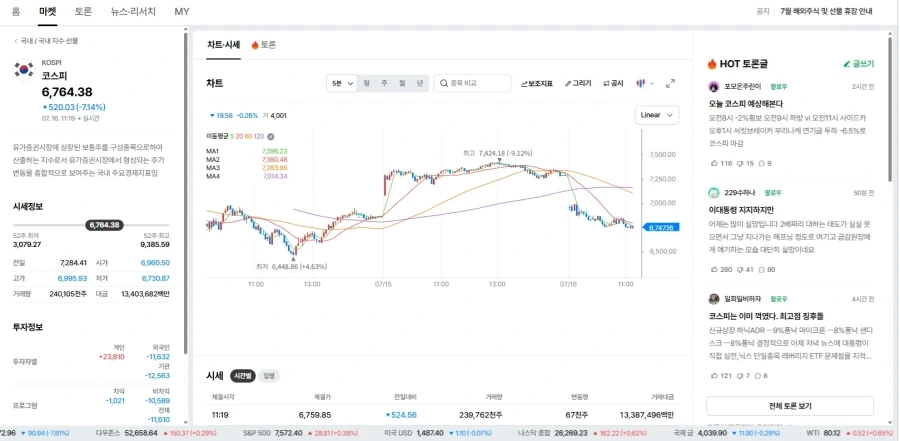Open notice 7월 해외주식 및 선물 휴장 안내

click(x=827, y=11)
